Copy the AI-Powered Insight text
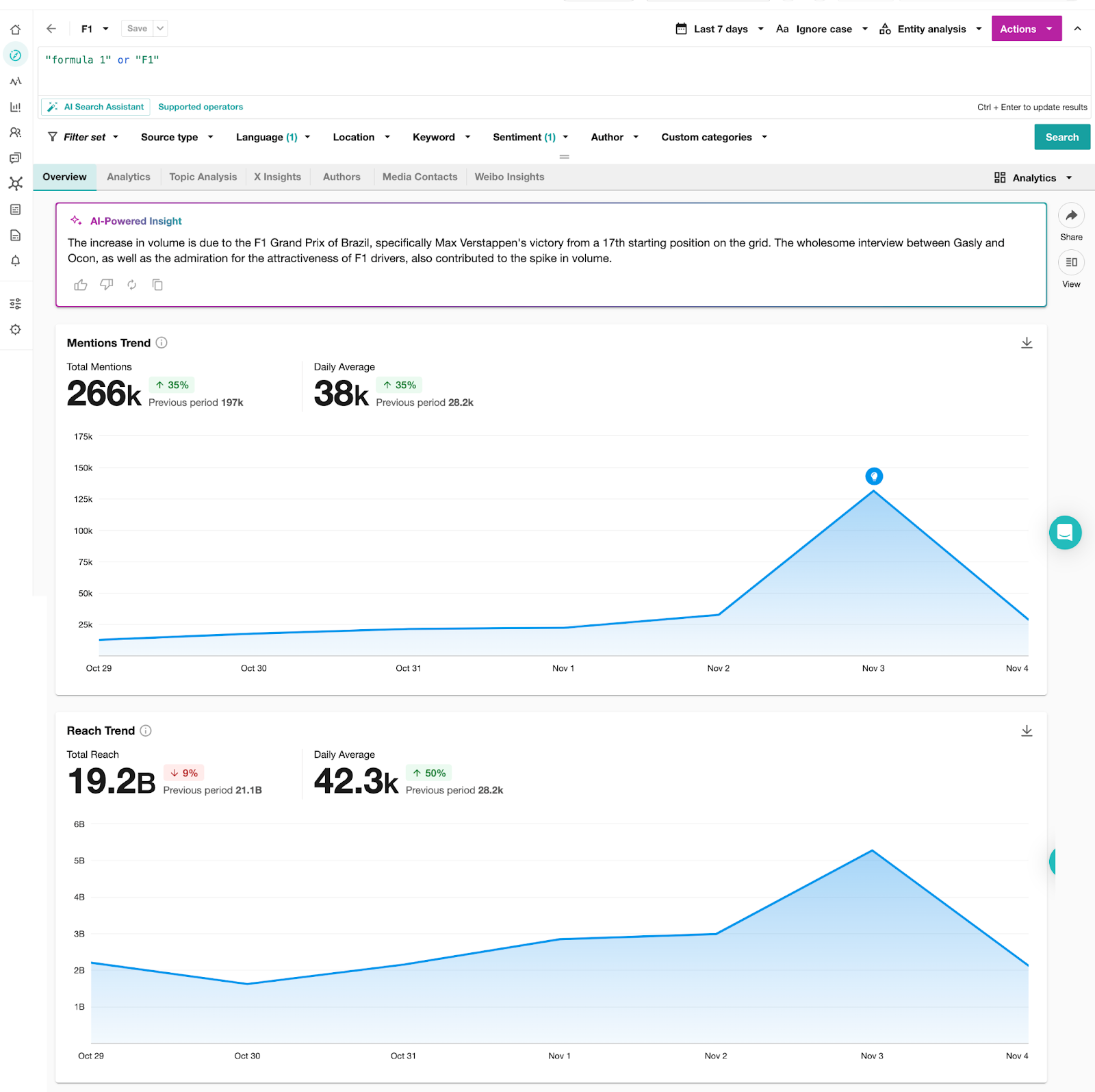 point(157,285)
